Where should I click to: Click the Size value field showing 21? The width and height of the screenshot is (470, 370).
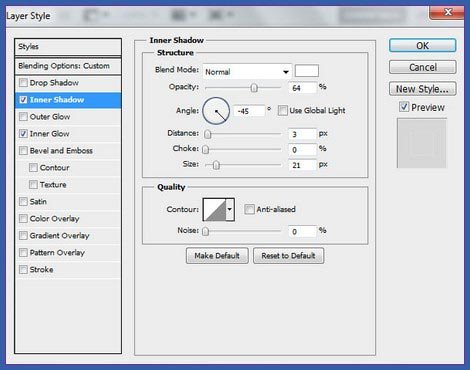[302, 165]
